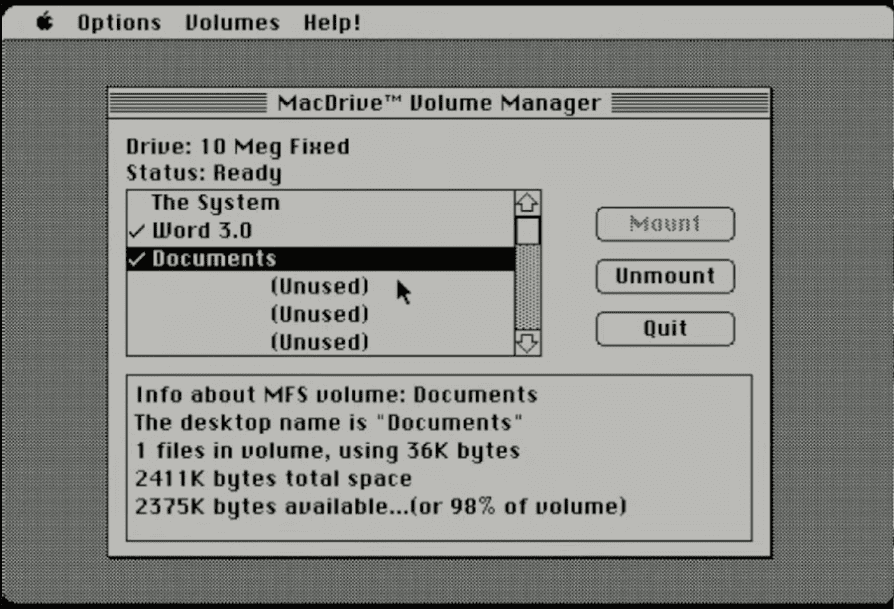Select The System volume
894x609 pixels.
point(320,203)
